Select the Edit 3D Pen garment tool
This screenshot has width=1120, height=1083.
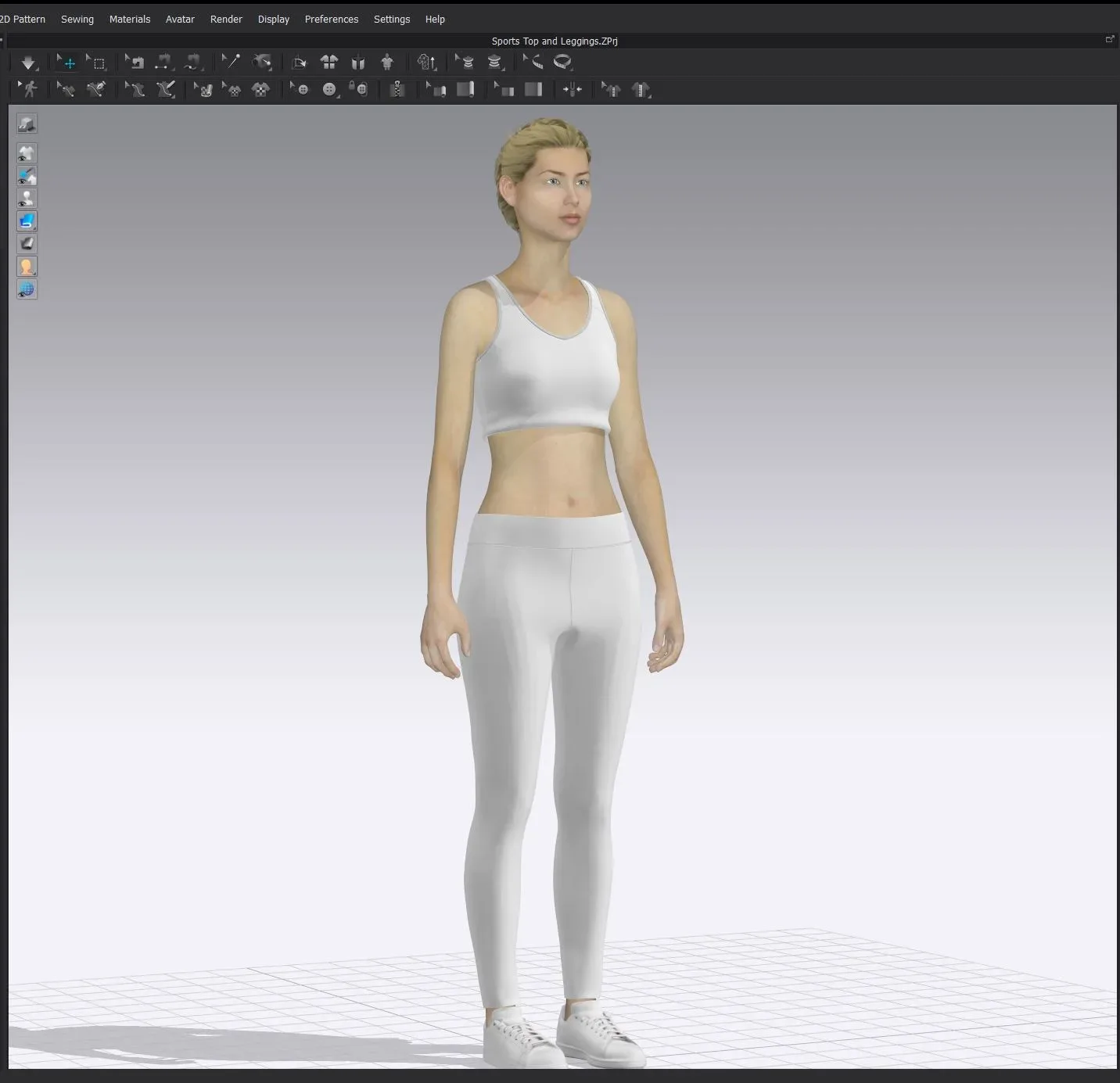pyautogui.click(x=135, y=89)
